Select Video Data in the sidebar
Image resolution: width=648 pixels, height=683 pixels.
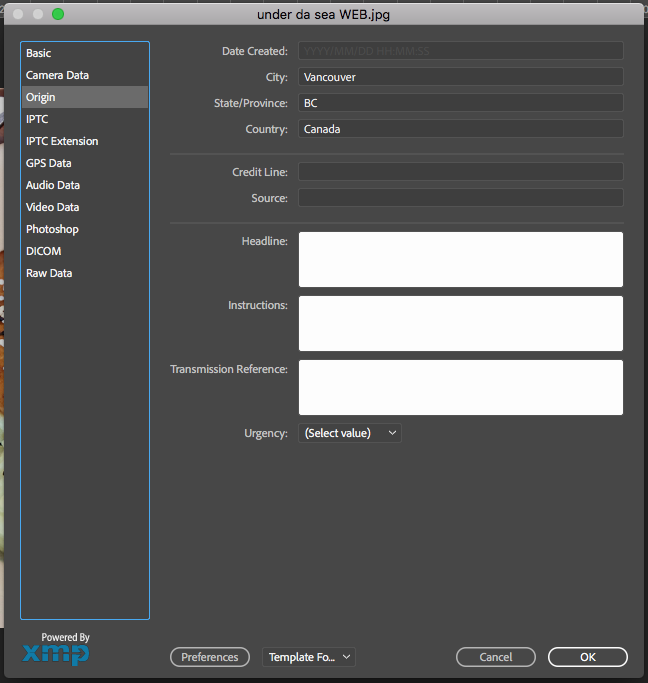[52, 207]
